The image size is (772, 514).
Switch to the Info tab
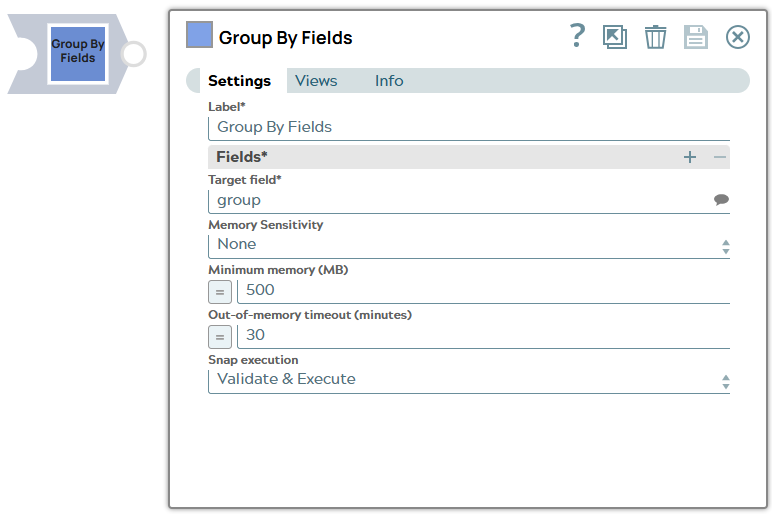pos(389,81)
